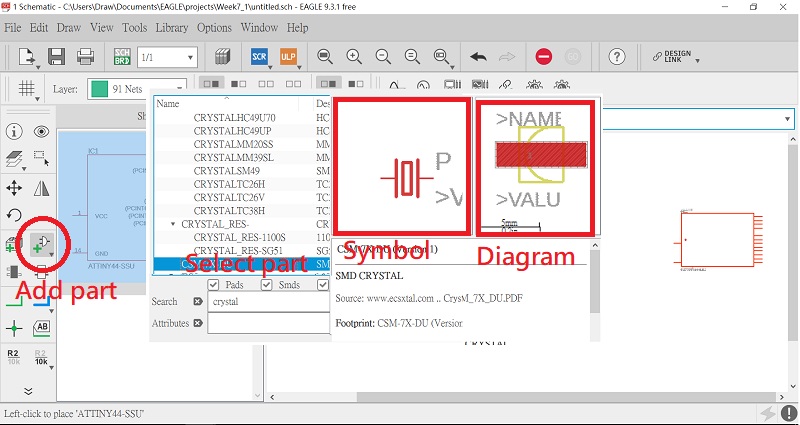Select the green Net drawing tool

14,303
